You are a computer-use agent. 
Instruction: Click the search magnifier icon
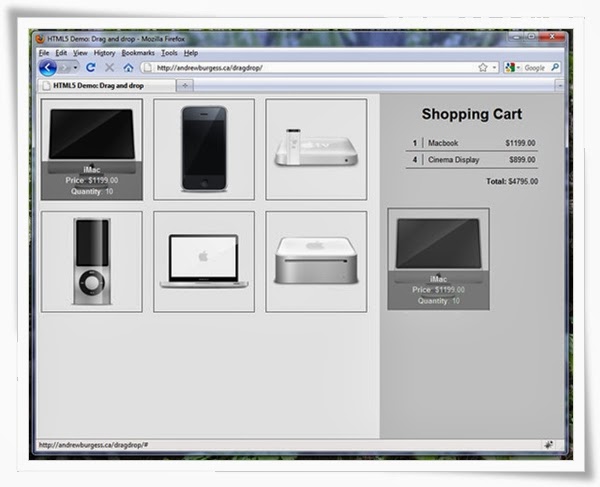tap(555, 67)
